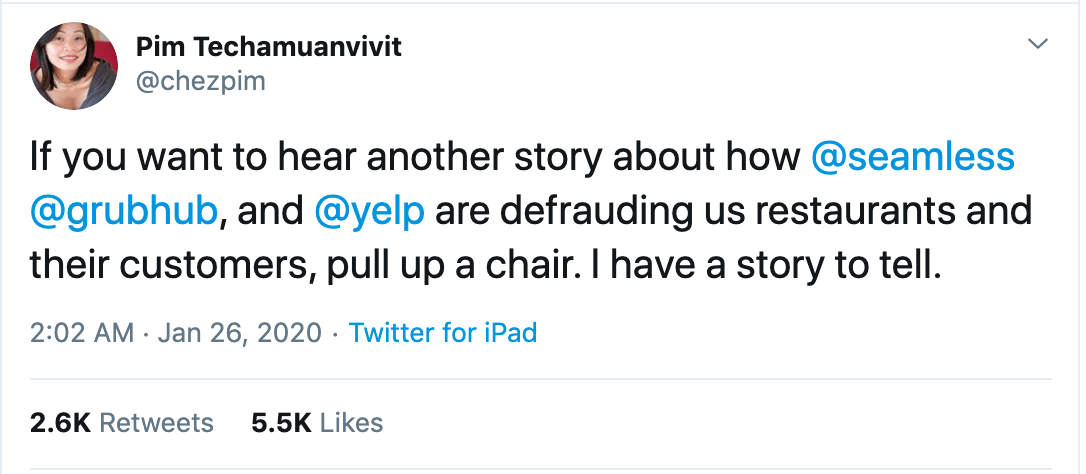
Task: Click the word Likes
Action: (349, 423)
